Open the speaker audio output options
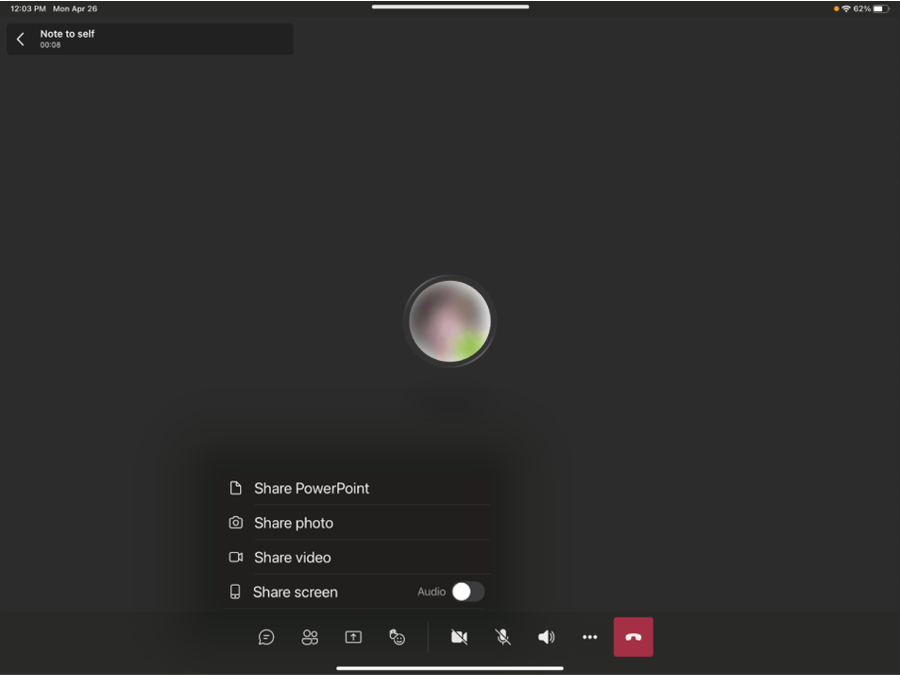The width and height of the screenshot is (900, 675). pos(546,637)
